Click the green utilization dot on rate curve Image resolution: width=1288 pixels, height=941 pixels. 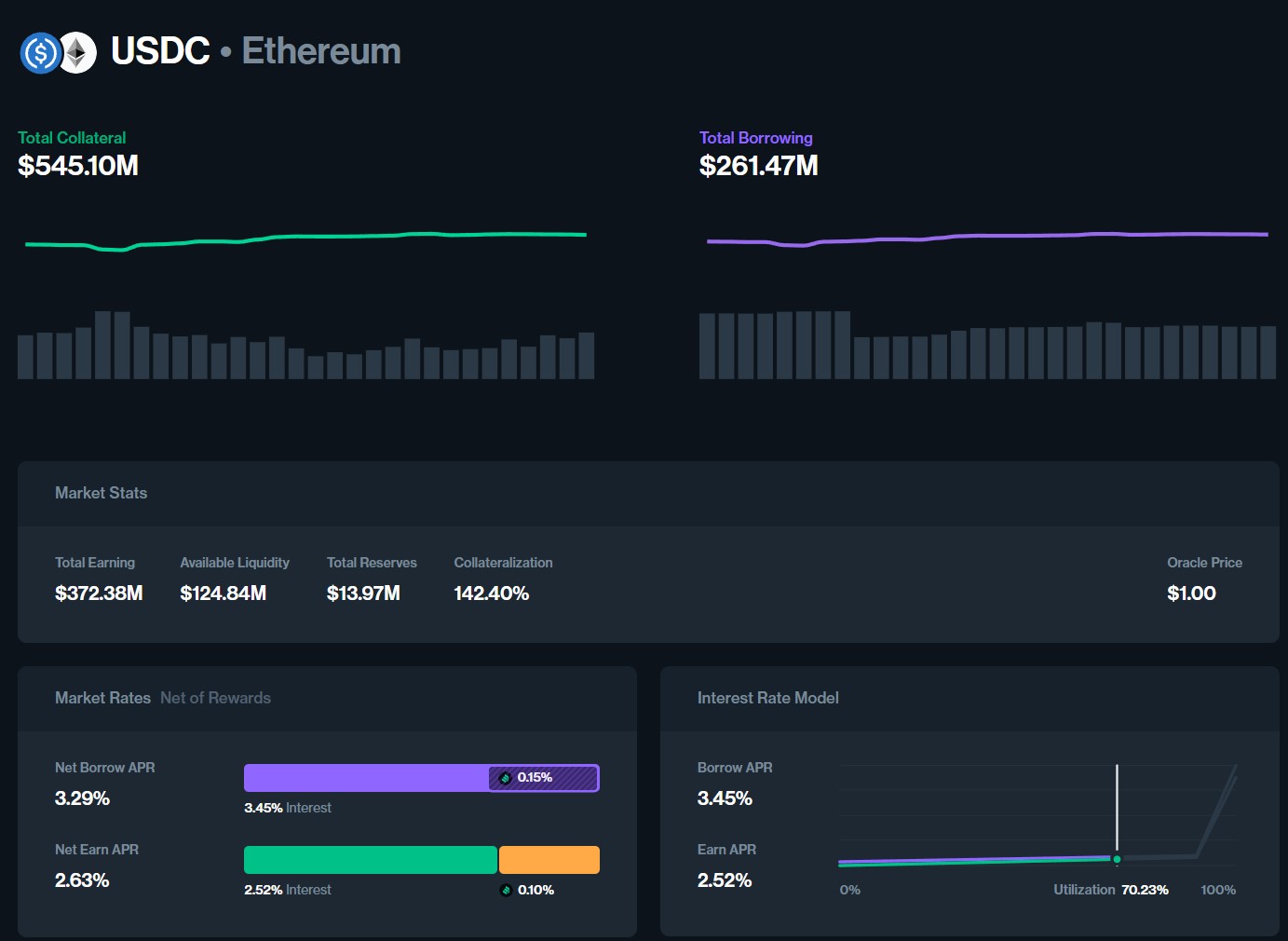pyautogui.click(x=1117, y=859)
